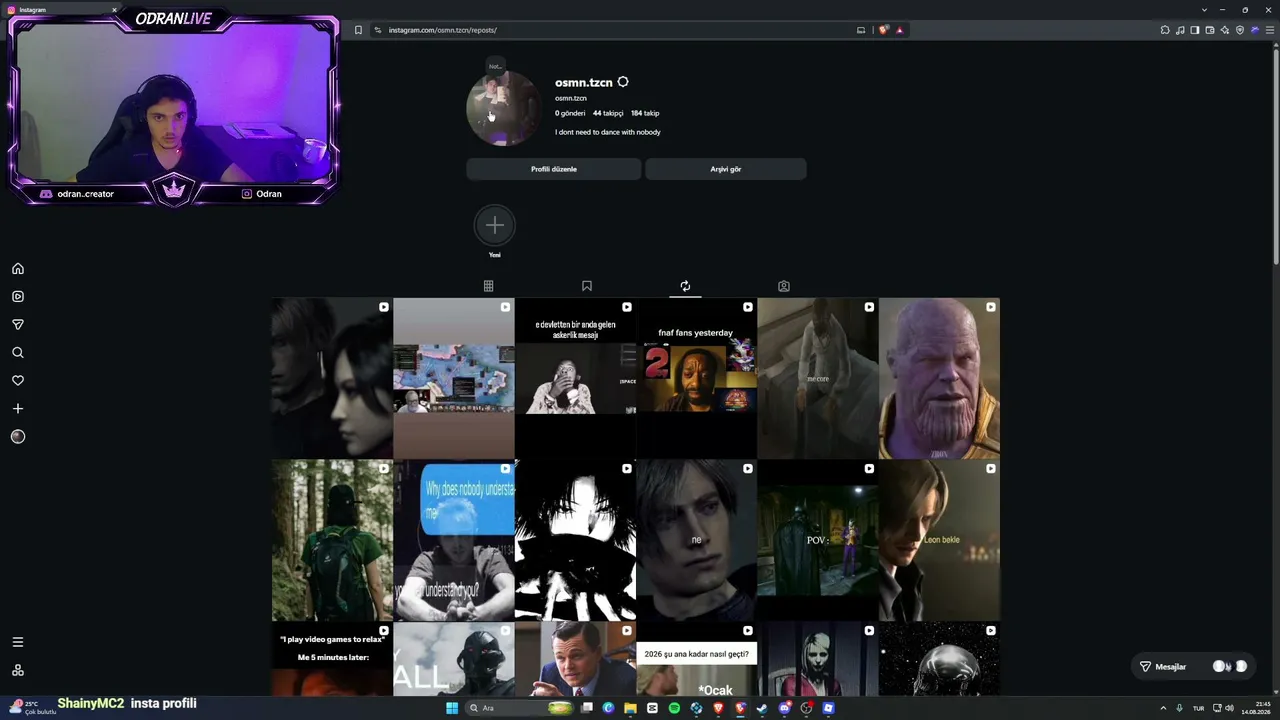Open Direct messages paper plane icon
The image size is (1280, 720).
point(18,325)
